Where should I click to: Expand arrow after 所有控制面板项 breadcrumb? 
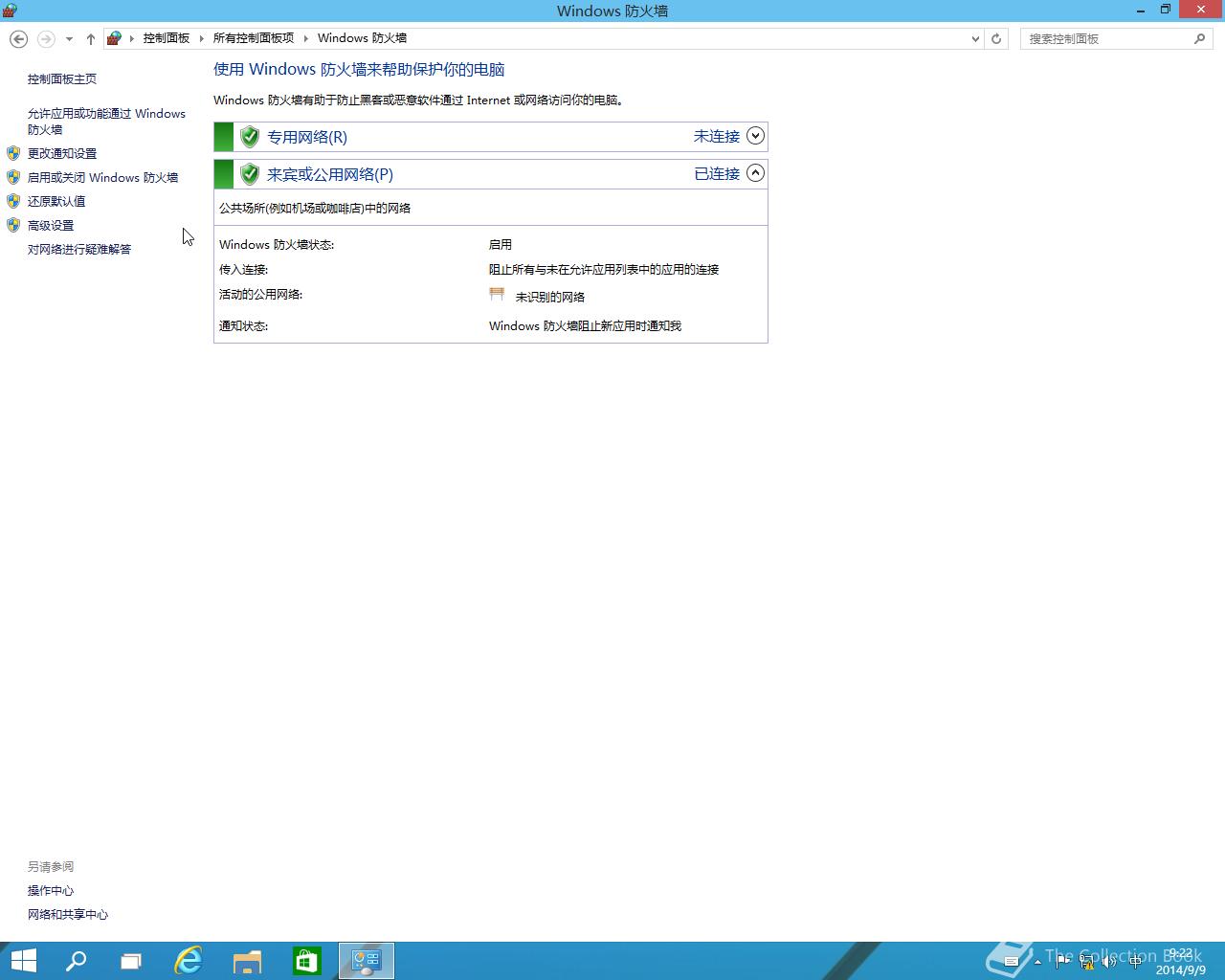pos(306,38)
